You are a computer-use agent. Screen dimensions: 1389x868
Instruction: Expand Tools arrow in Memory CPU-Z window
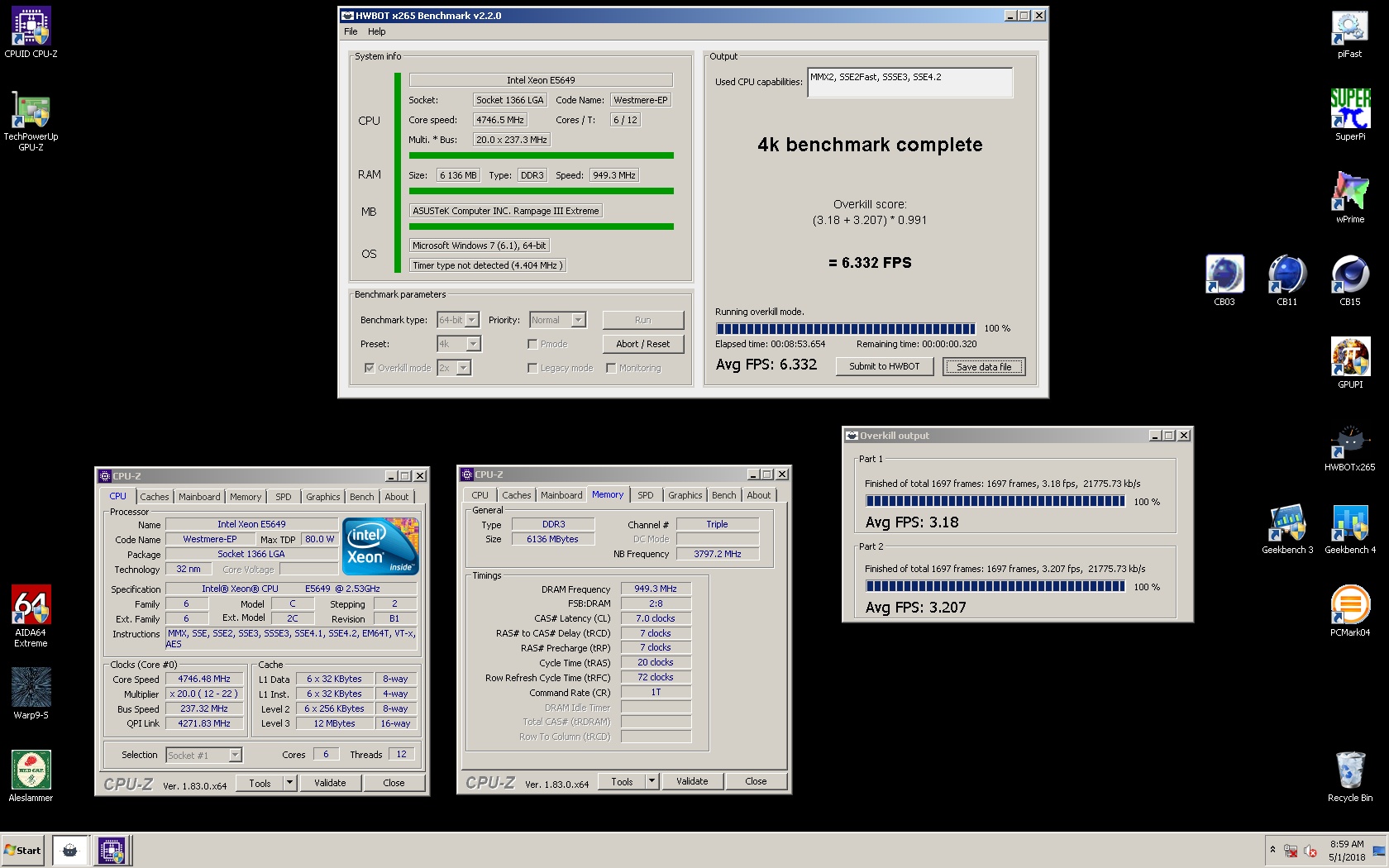(x=652, y=781)
